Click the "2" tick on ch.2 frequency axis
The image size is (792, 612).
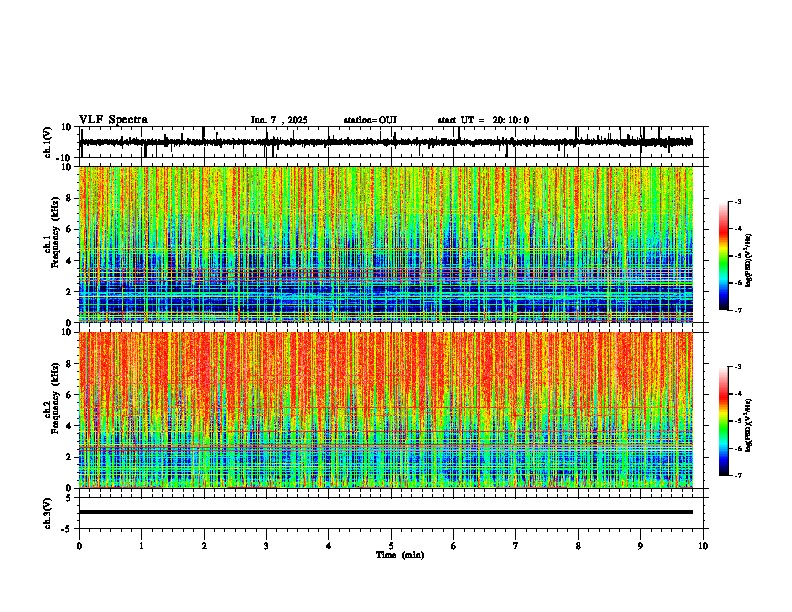click(70, 457)
